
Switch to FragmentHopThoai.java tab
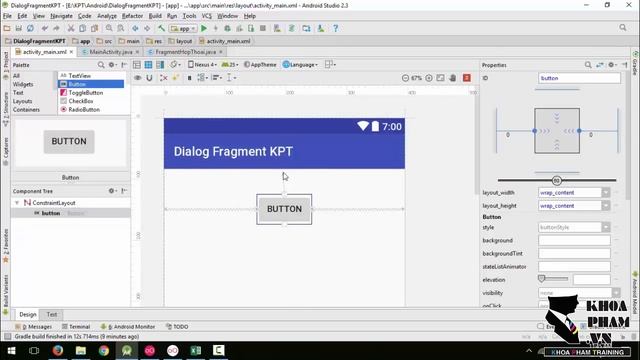tap(185, 52)
